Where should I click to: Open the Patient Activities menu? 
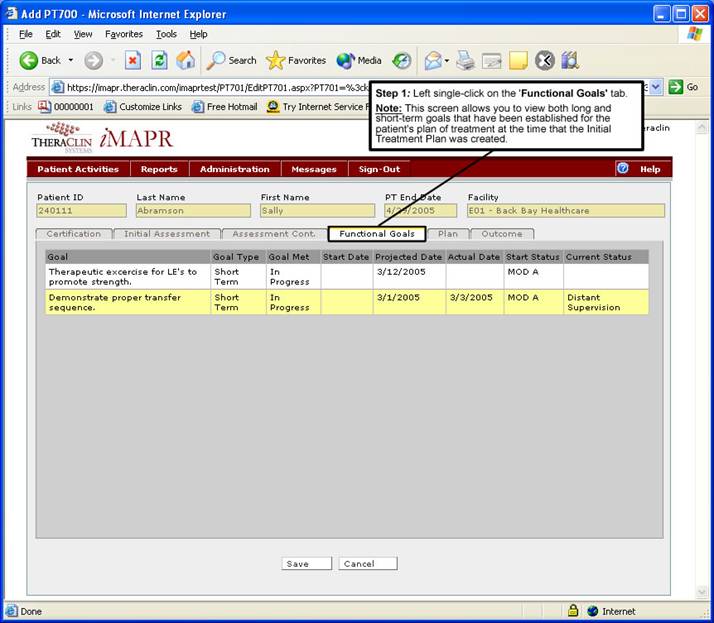click(x=78, y=169)
